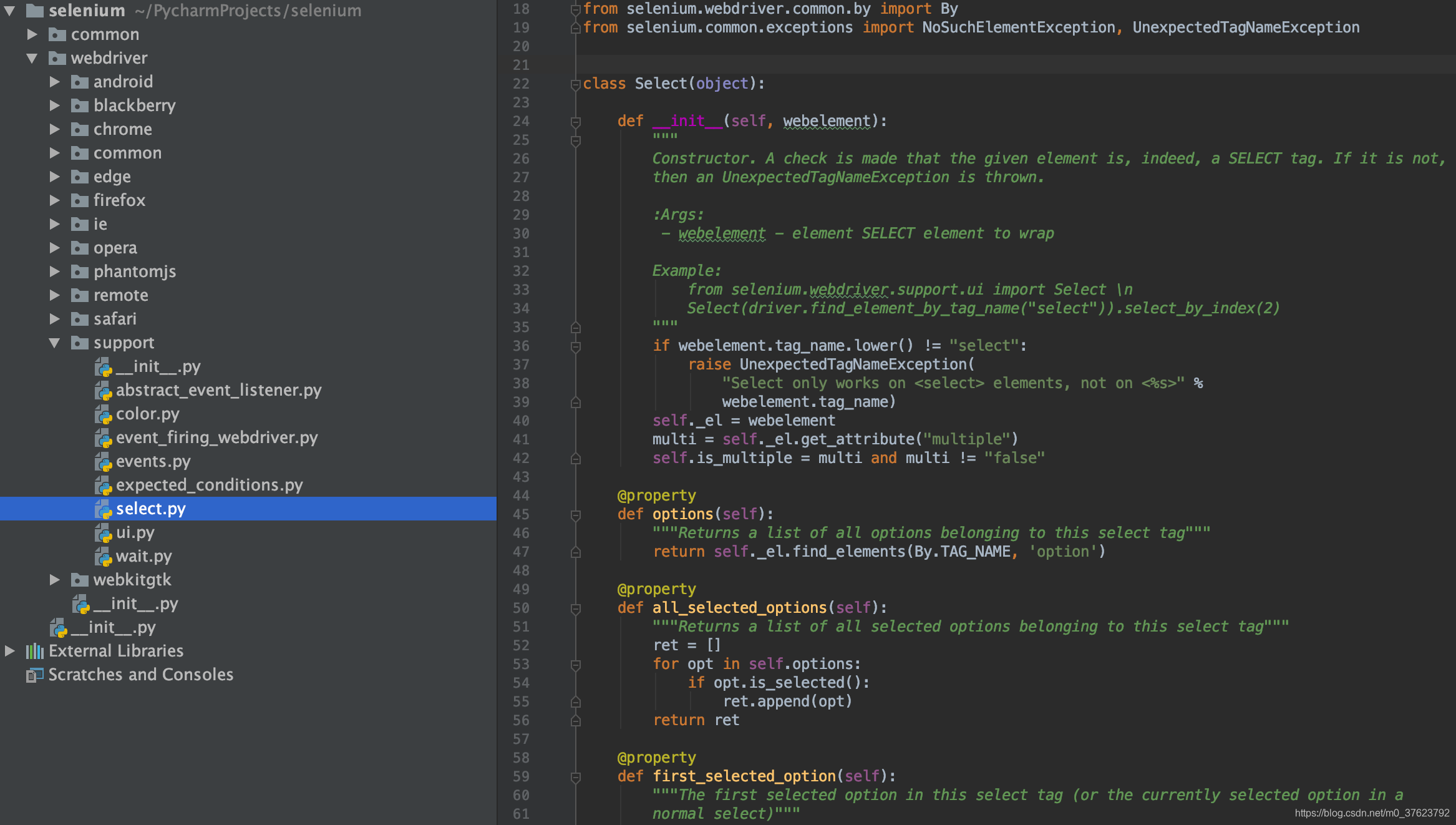The image size is (1456, 825).
Task: Expand the safari folder arrow
Action: 55,319
